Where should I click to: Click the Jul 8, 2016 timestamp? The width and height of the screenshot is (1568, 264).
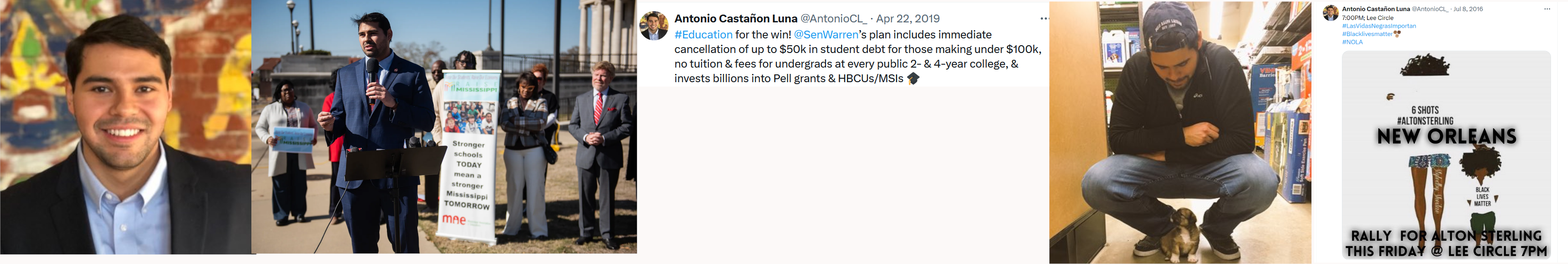click(1468, 9)
